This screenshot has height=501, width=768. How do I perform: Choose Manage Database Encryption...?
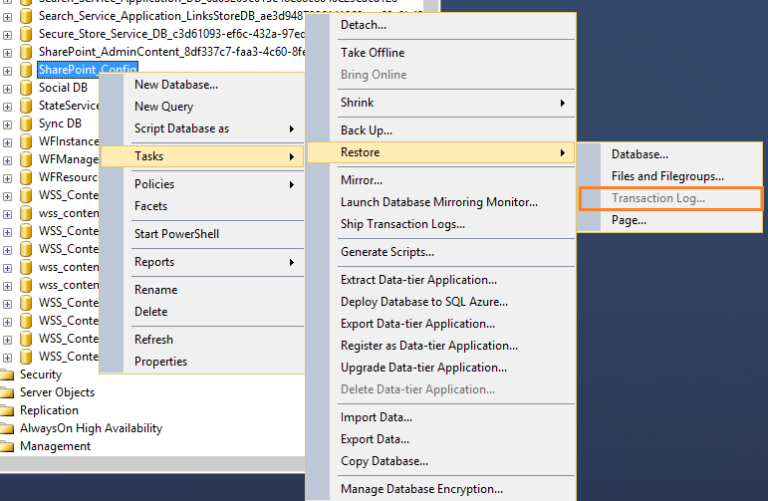click(x=441, y=489)
